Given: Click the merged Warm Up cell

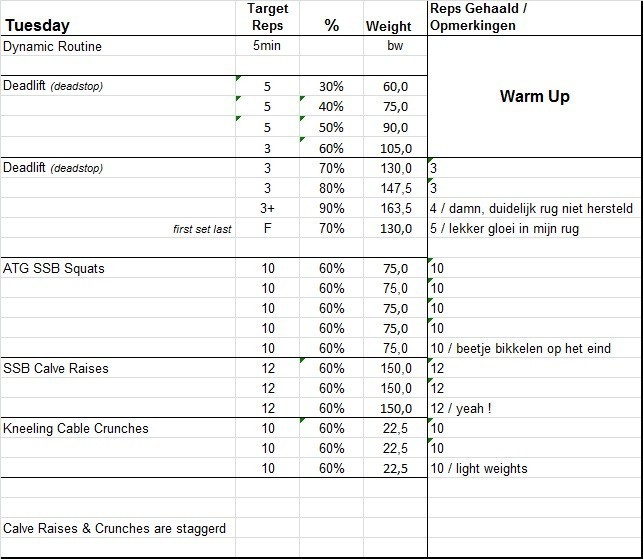Looking at the screenshot, I should click(x=534, y=97).
